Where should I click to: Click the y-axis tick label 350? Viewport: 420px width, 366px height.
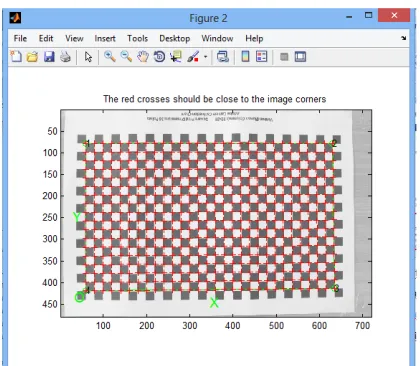50,261
